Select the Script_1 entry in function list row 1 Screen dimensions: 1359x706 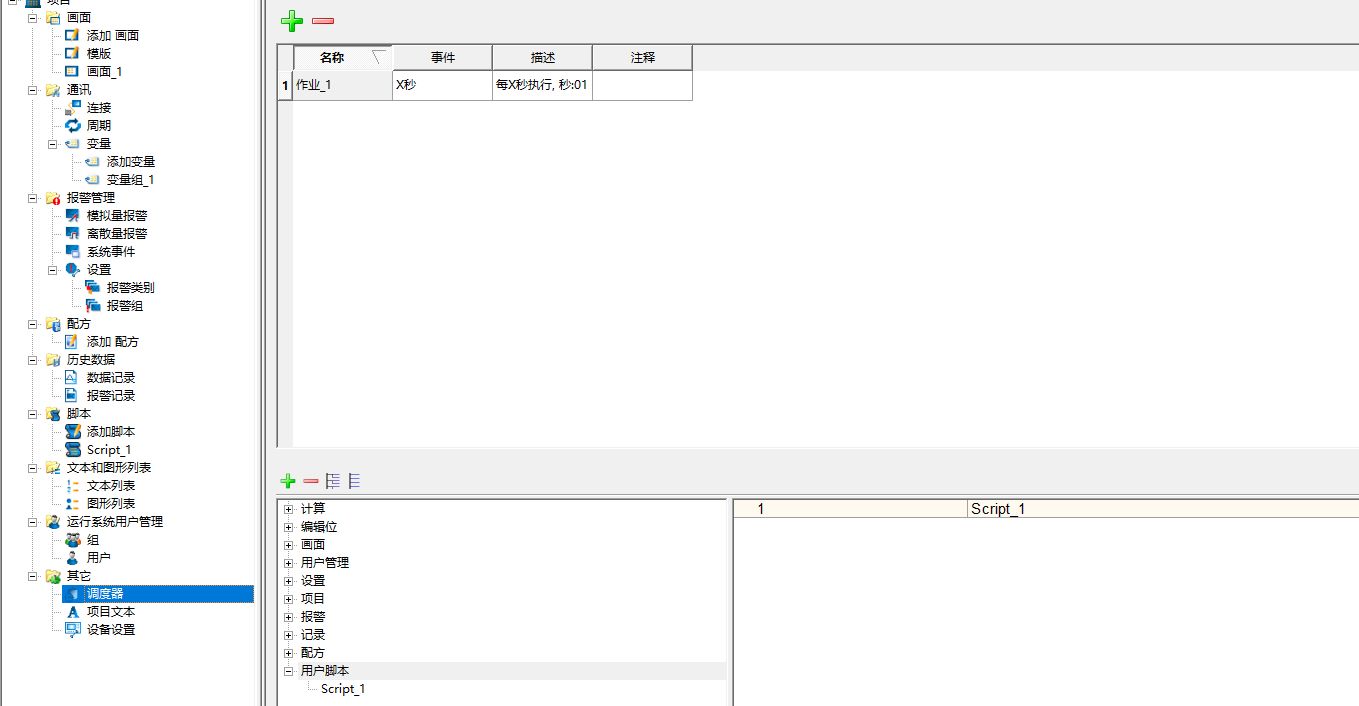[998, 509]
